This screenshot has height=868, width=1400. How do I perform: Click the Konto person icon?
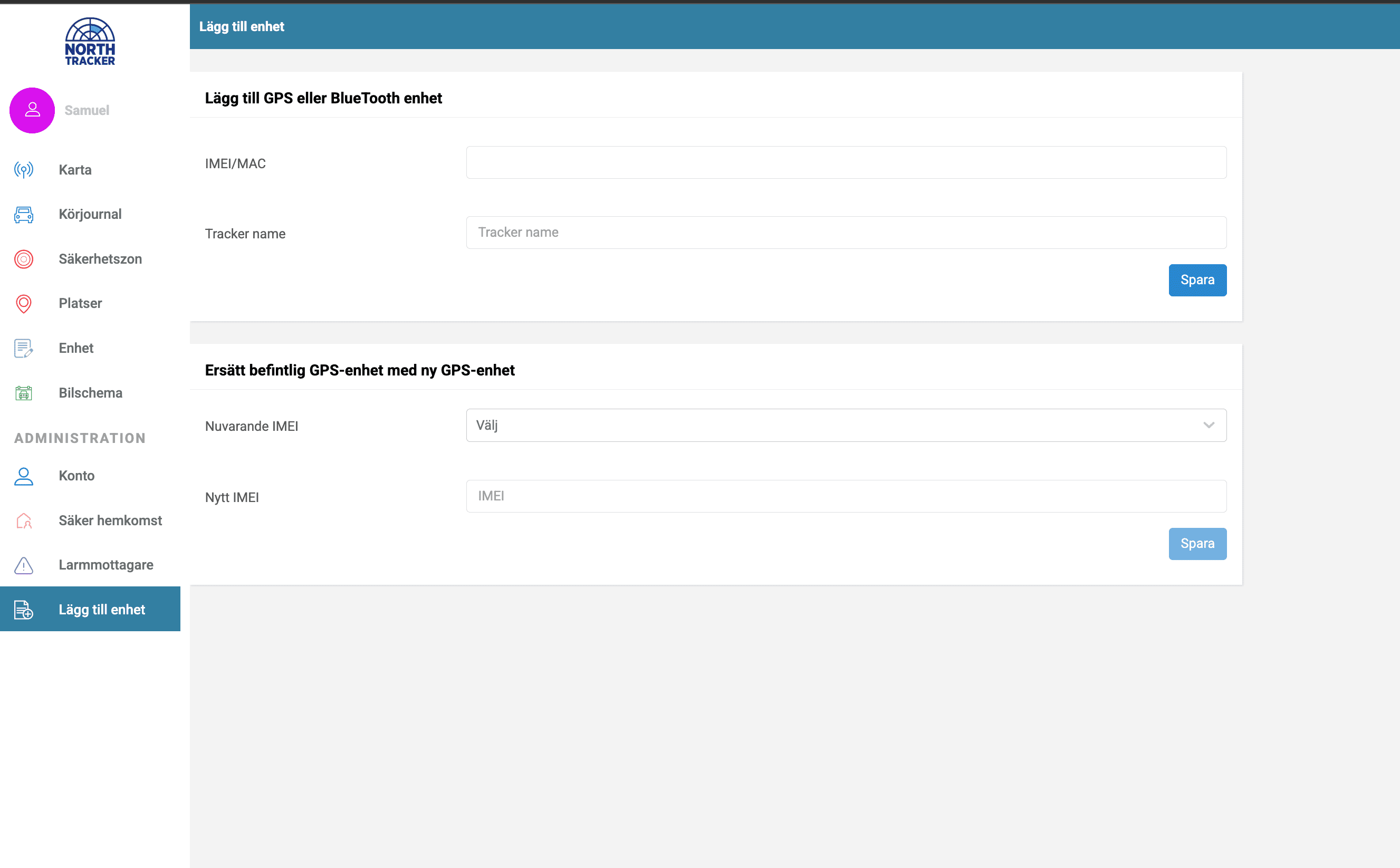tap(24, 476)
